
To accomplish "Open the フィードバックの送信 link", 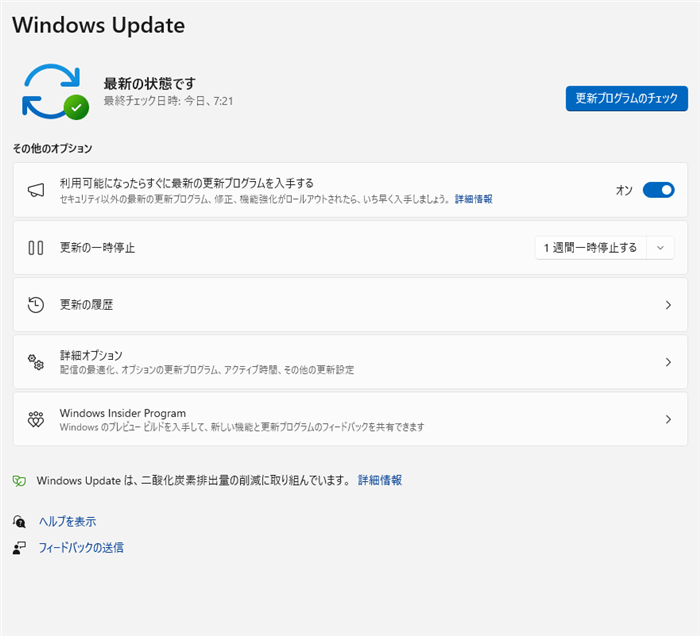I will pyautogui.click(x=81, y=548).
